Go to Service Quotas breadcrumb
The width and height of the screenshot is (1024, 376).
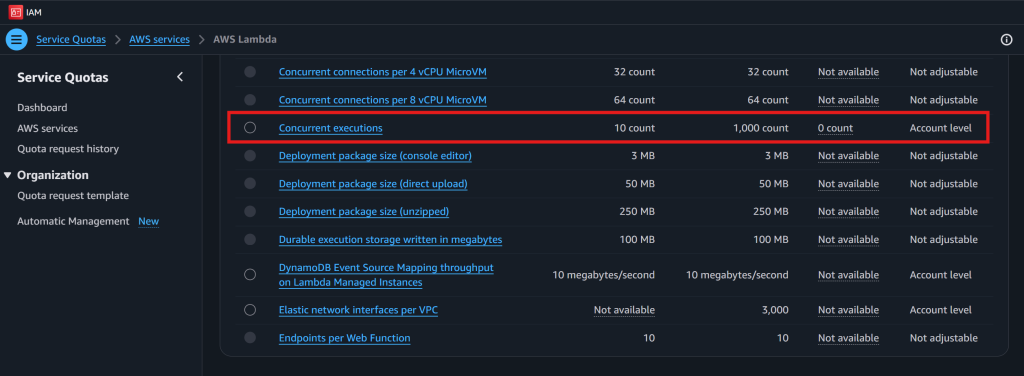click(x=71, y=40)
